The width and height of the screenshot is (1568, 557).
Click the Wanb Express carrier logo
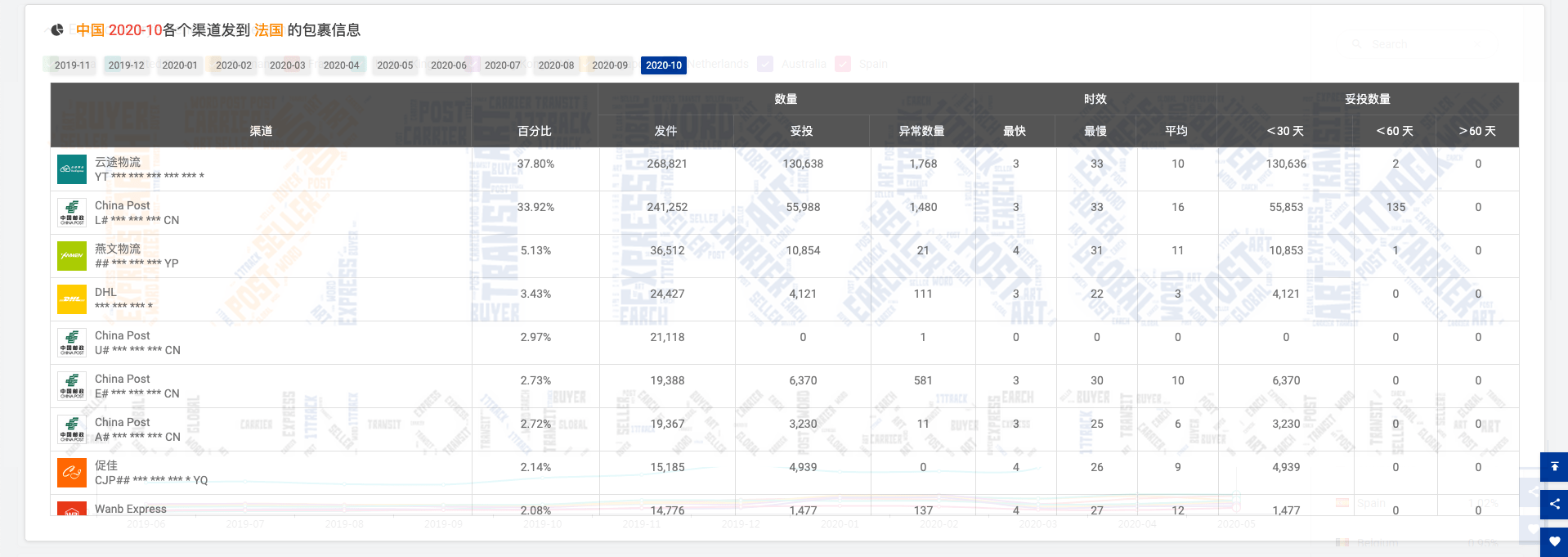[72, 509]
